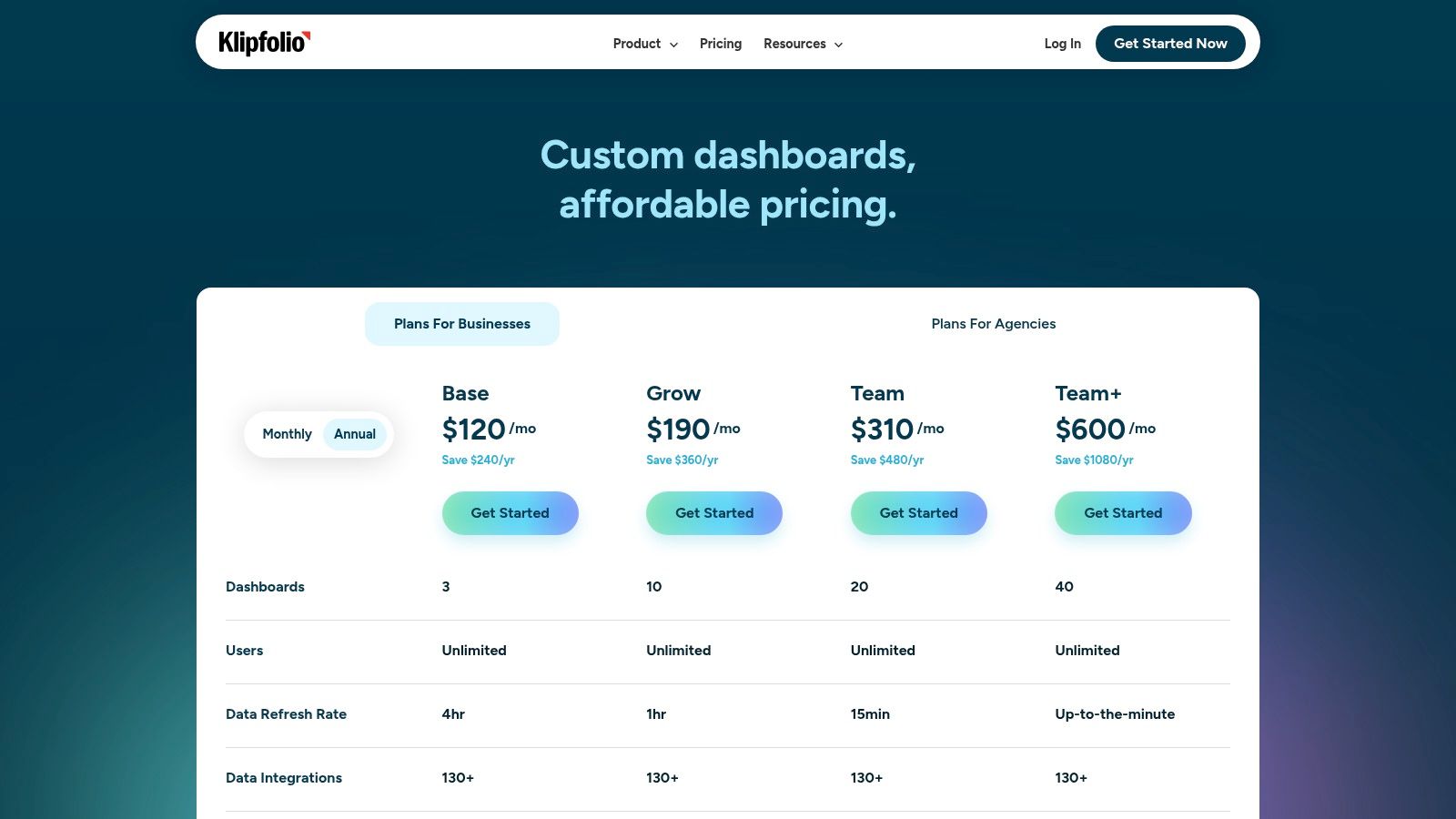Get Started with the Grow plan

(x=714, y=512)
